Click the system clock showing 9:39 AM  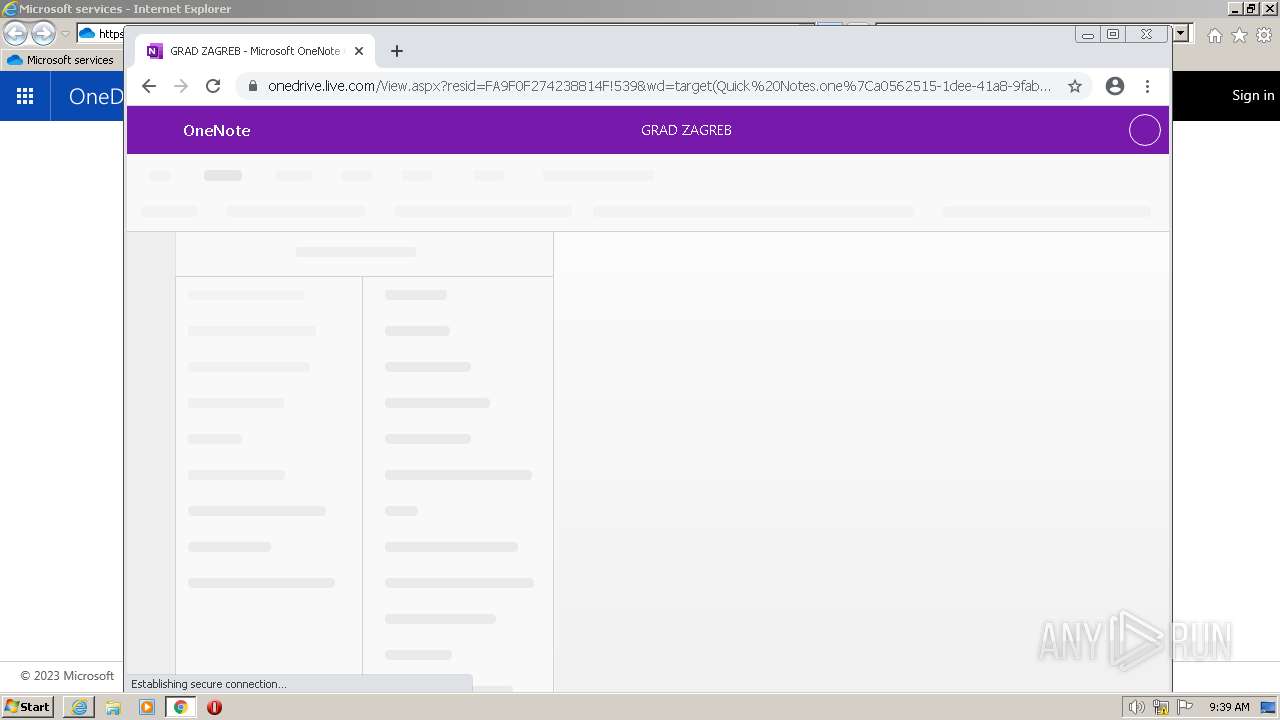coord(1229,707)
